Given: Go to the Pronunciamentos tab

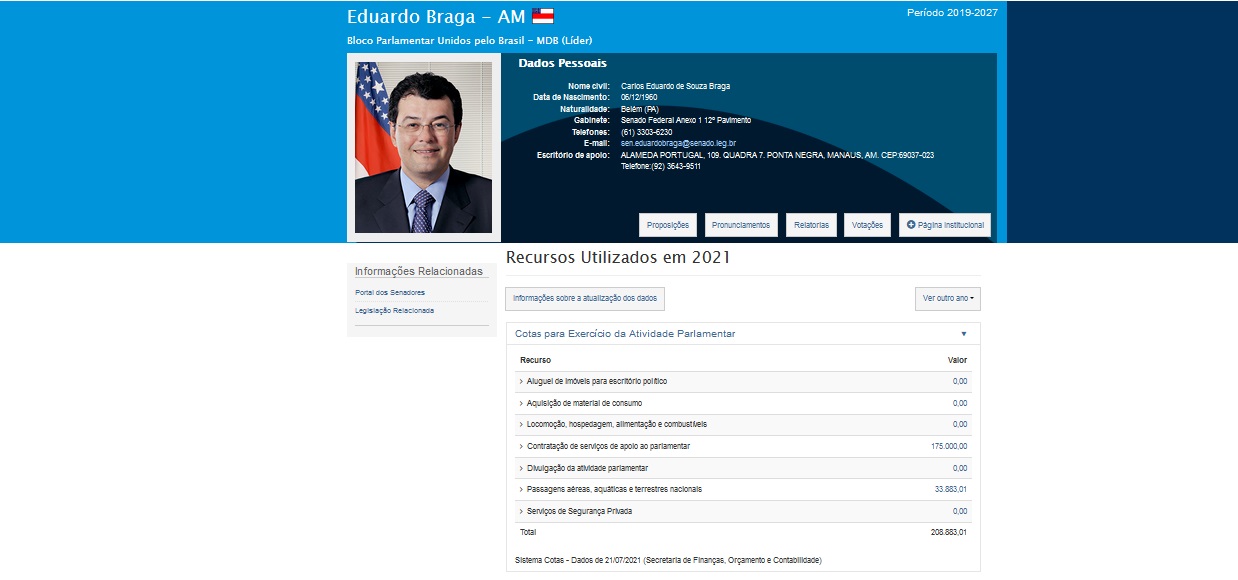Looking at the screenshot, I should coord(741,225).
